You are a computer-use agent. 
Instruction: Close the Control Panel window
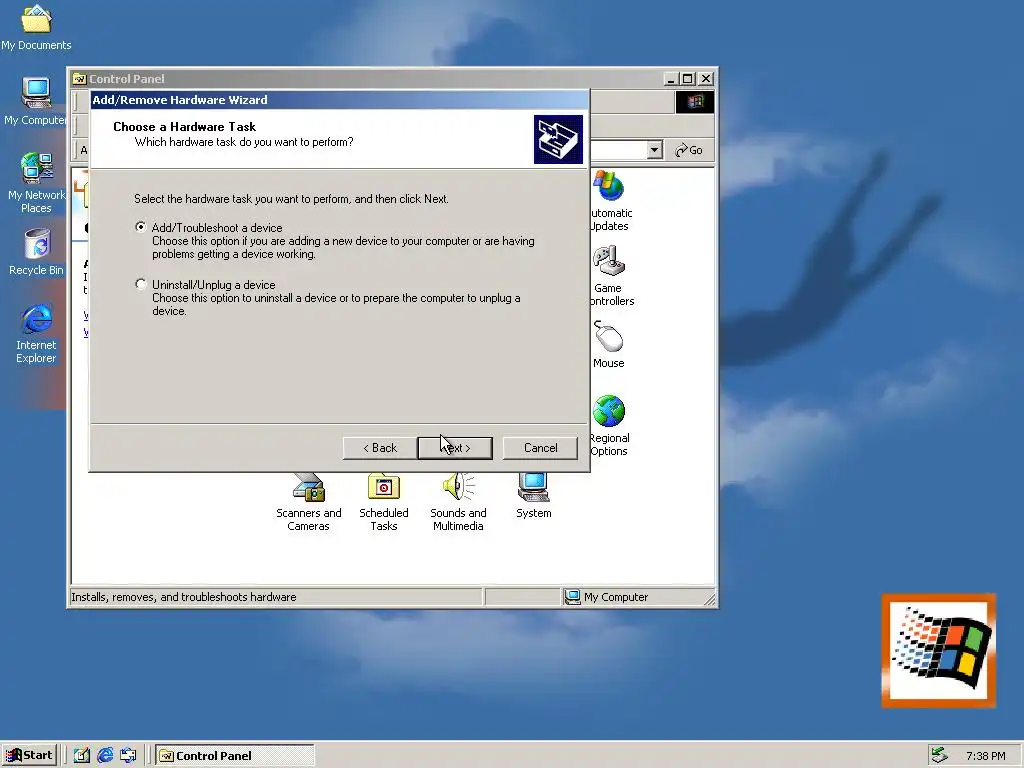click(x=706, y=79)
